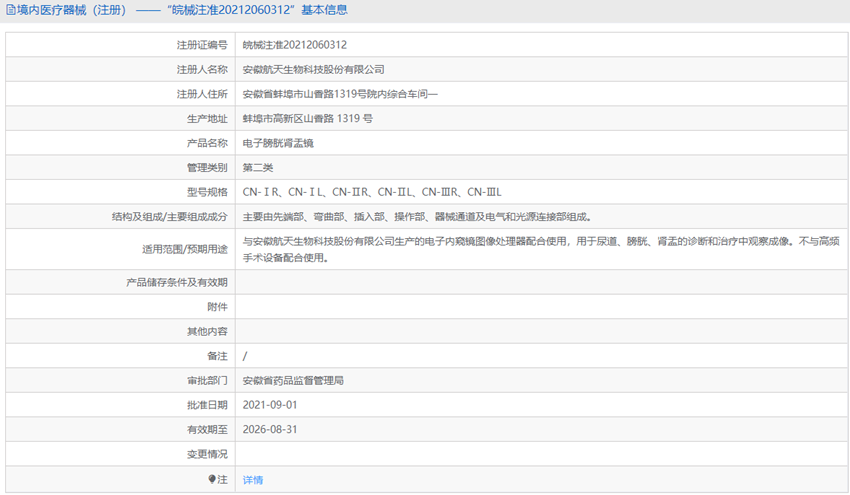Click the 结构及组成/主要组成成分 label
Viewport: 850px width, 495px height.
170,216
